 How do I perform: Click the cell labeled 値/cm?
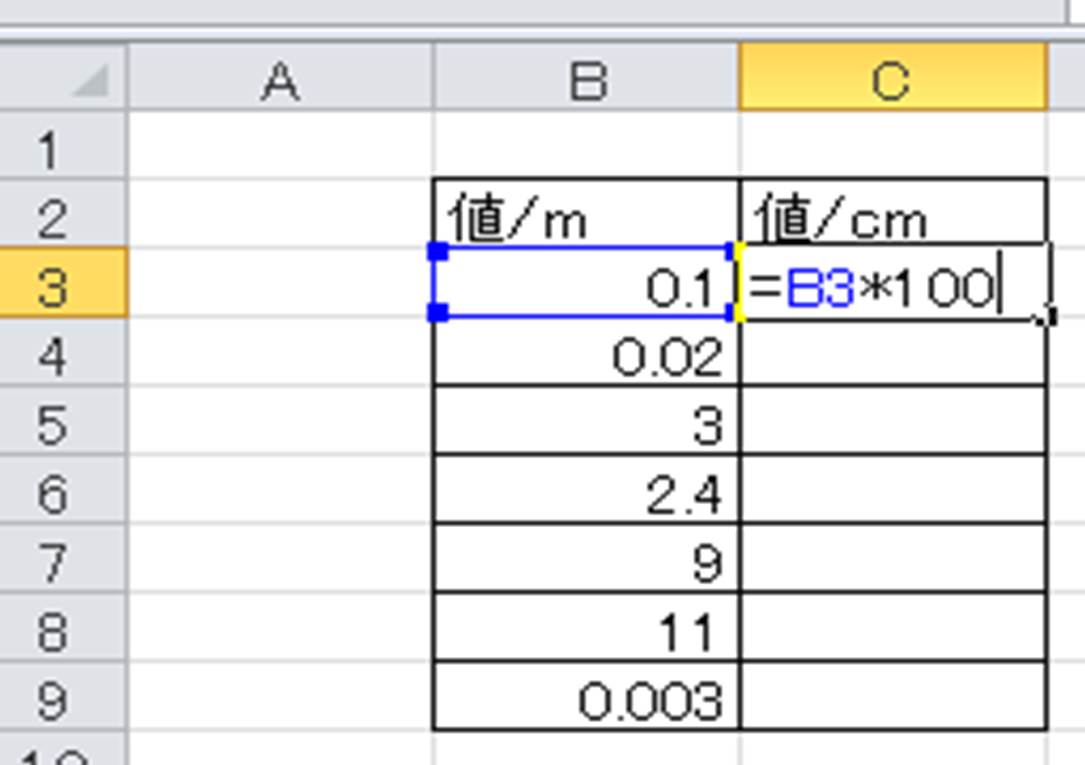point(892,215)
